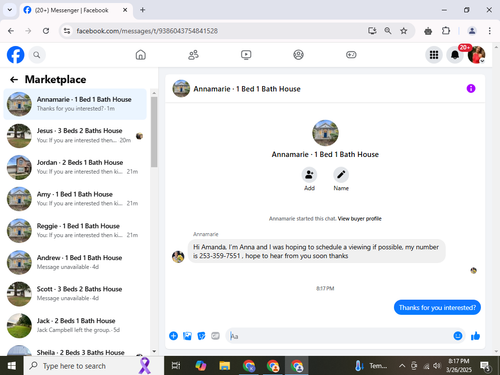Open tab search dropdown arrow
This screenshot has height=375, width=500.
click(10, 10)
